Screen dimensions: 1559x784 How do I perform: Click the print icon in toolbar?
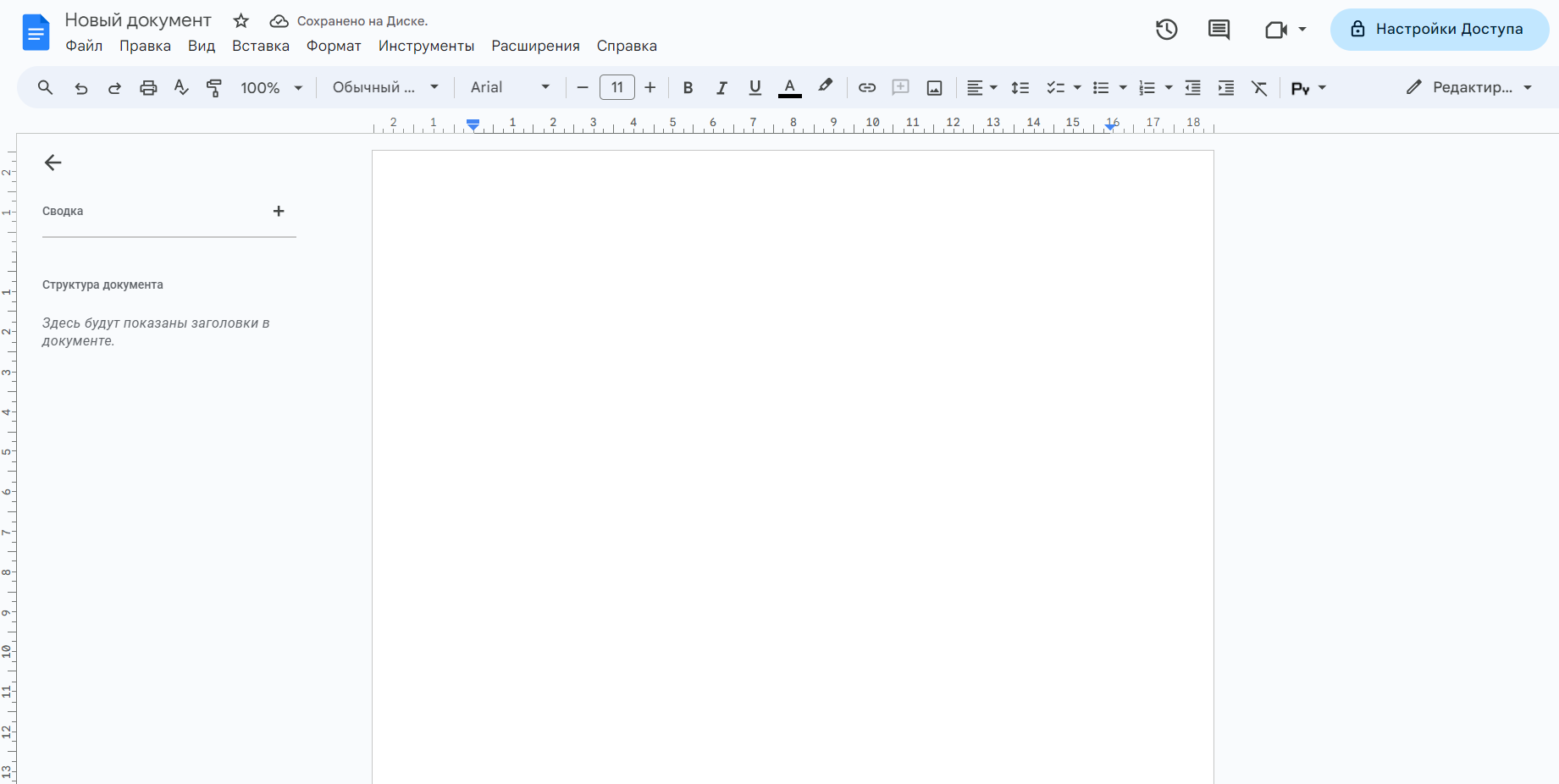148,88
